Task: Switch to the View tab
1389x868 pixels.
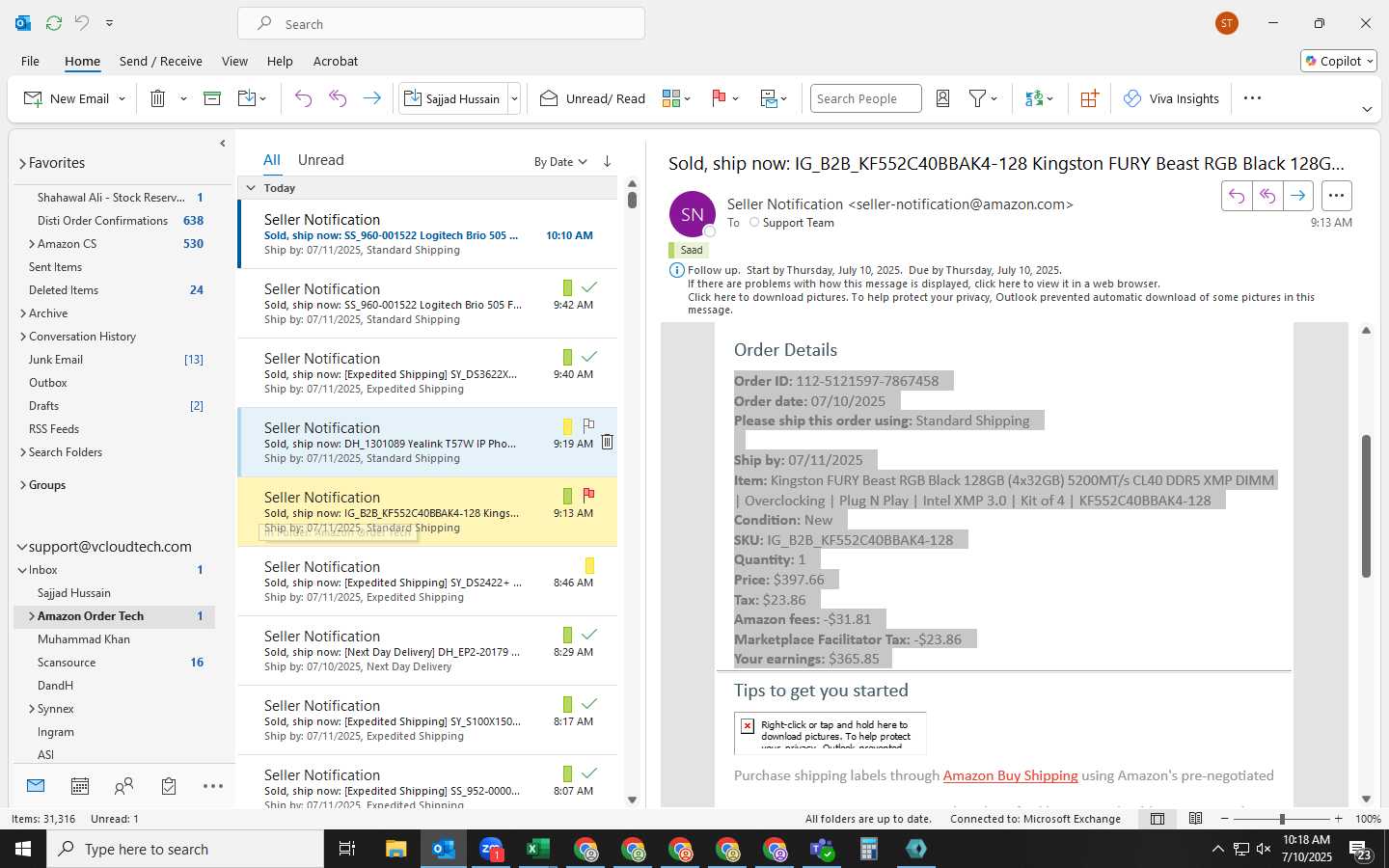Action: pos(234,61)
